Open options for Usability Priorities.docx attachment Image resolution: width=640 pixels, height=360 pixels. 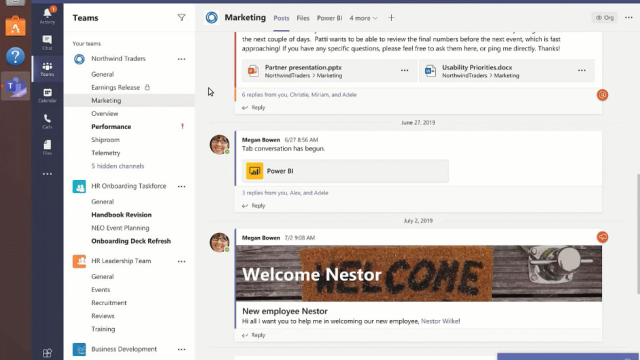click(x=582, y=70)
